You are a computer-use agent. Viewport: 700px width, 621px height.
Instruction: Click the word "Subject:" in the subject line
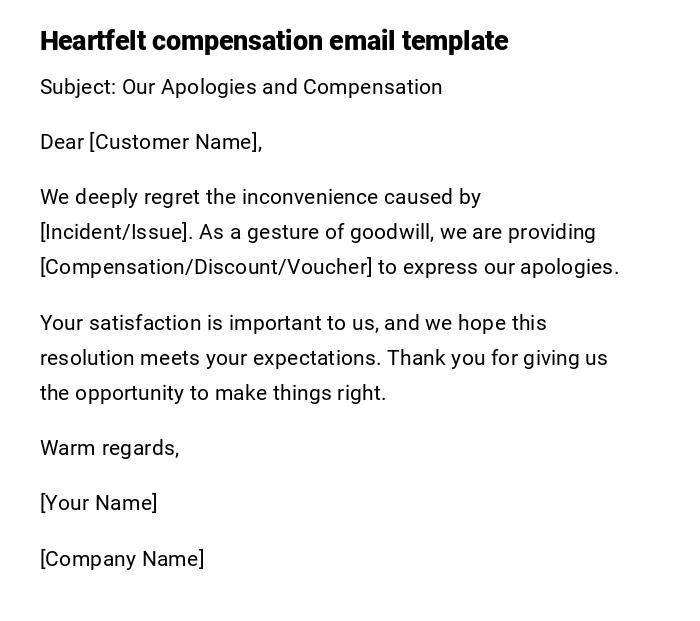pyautogui.click(x=78, y=87)
